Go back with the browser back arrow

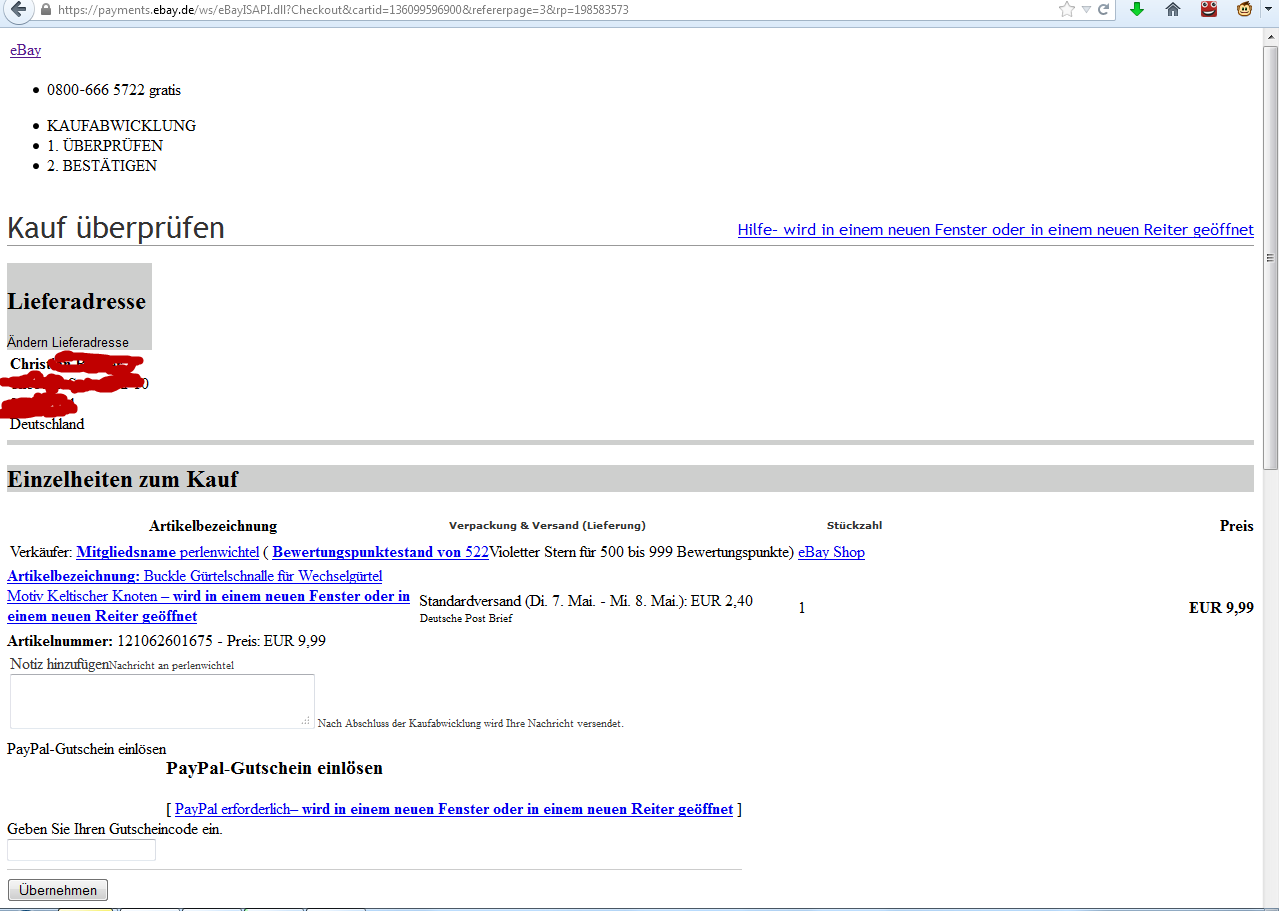tap(17, 9)
